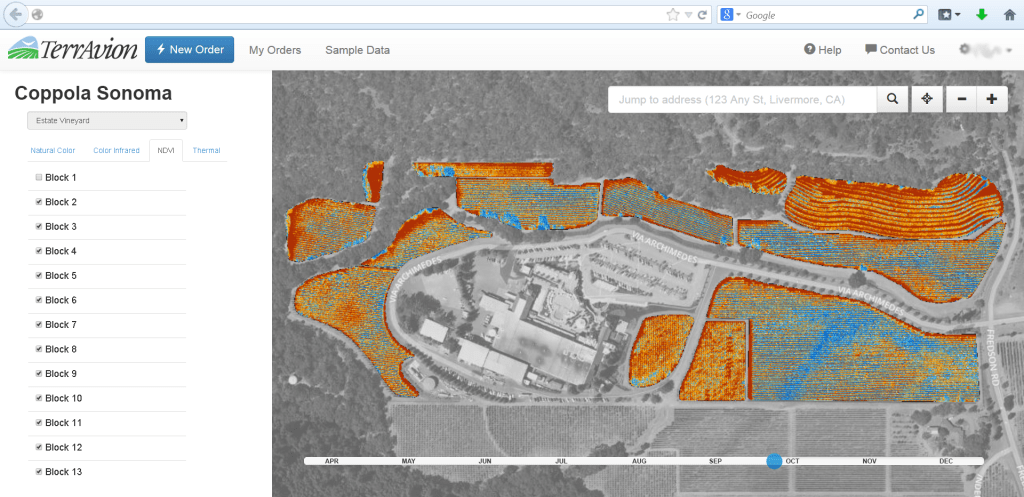This screenshot has width=1024, height=497.
Task: Open the browser home page icon
Action: 1009,15
